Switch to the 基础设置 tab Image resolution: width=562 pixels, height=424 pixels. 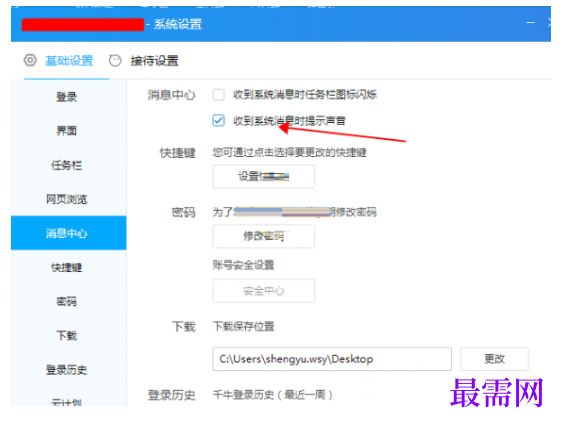69,61
